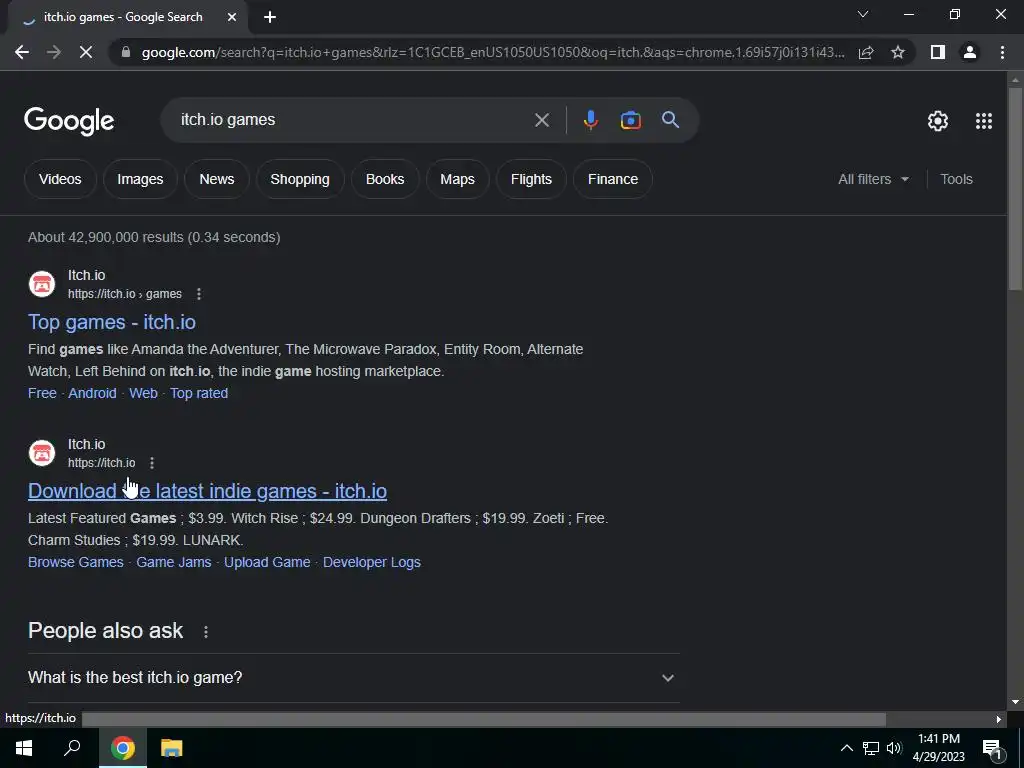Viewport: 1024px width, 768px height.
Task: Clear the search box with X icon
Action: 541,120
